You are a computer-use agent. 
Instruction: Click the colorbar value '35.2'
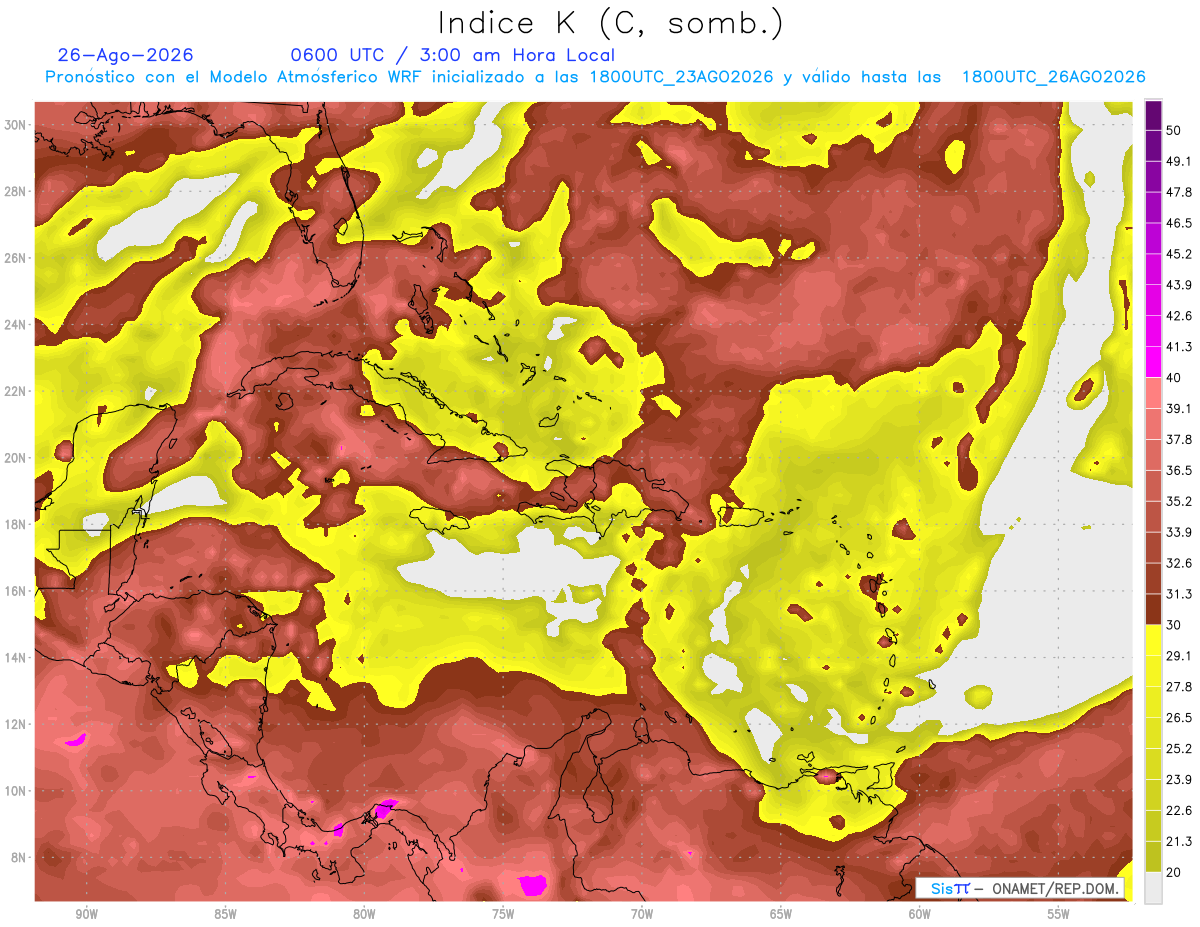[1179, 501]
